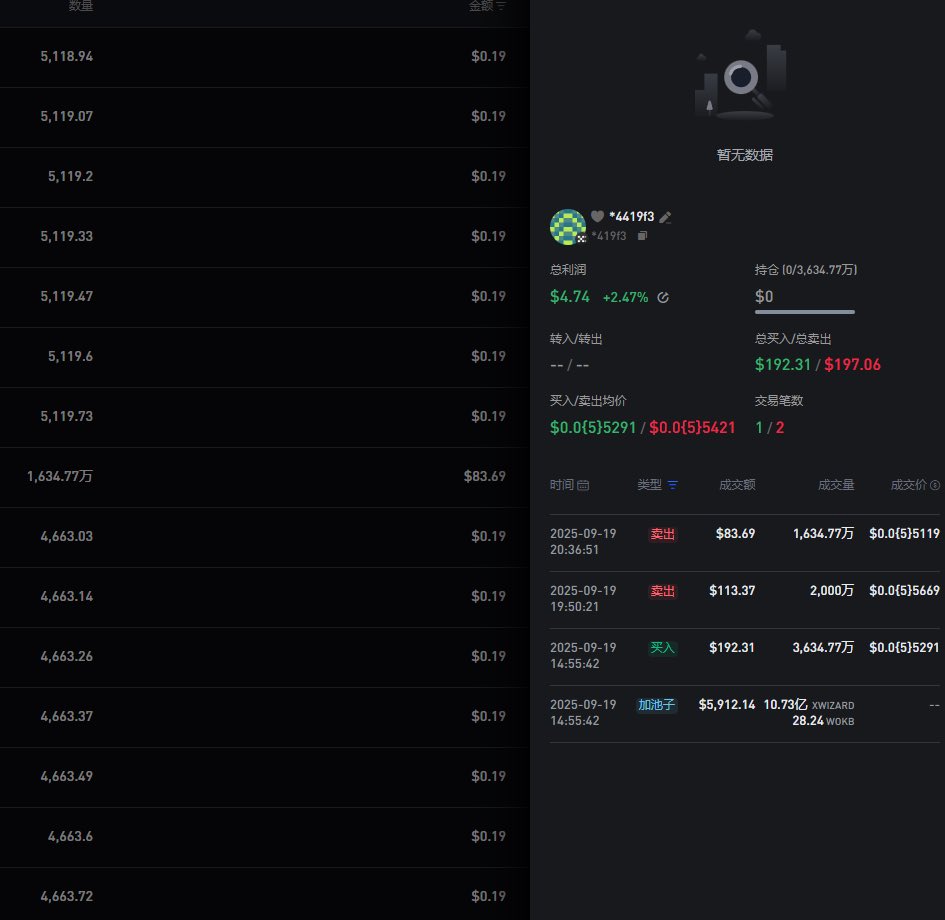Select amount $5,912.14 in pool row
The image size is (945, 920).
(x=727, y=704)
